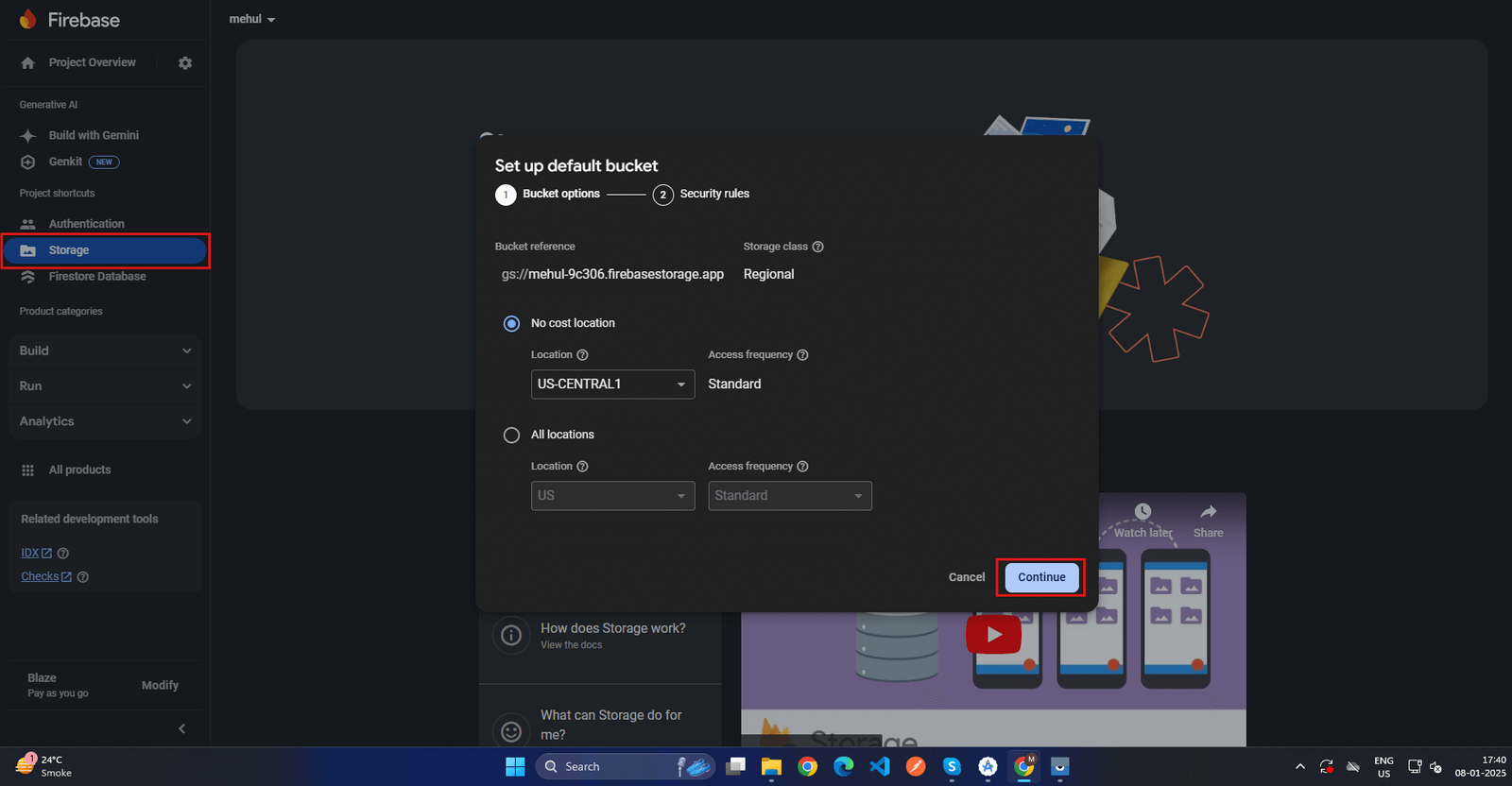Cancel the bucket setup dialog
This screenshot has width=1512, height=786.
966,577
